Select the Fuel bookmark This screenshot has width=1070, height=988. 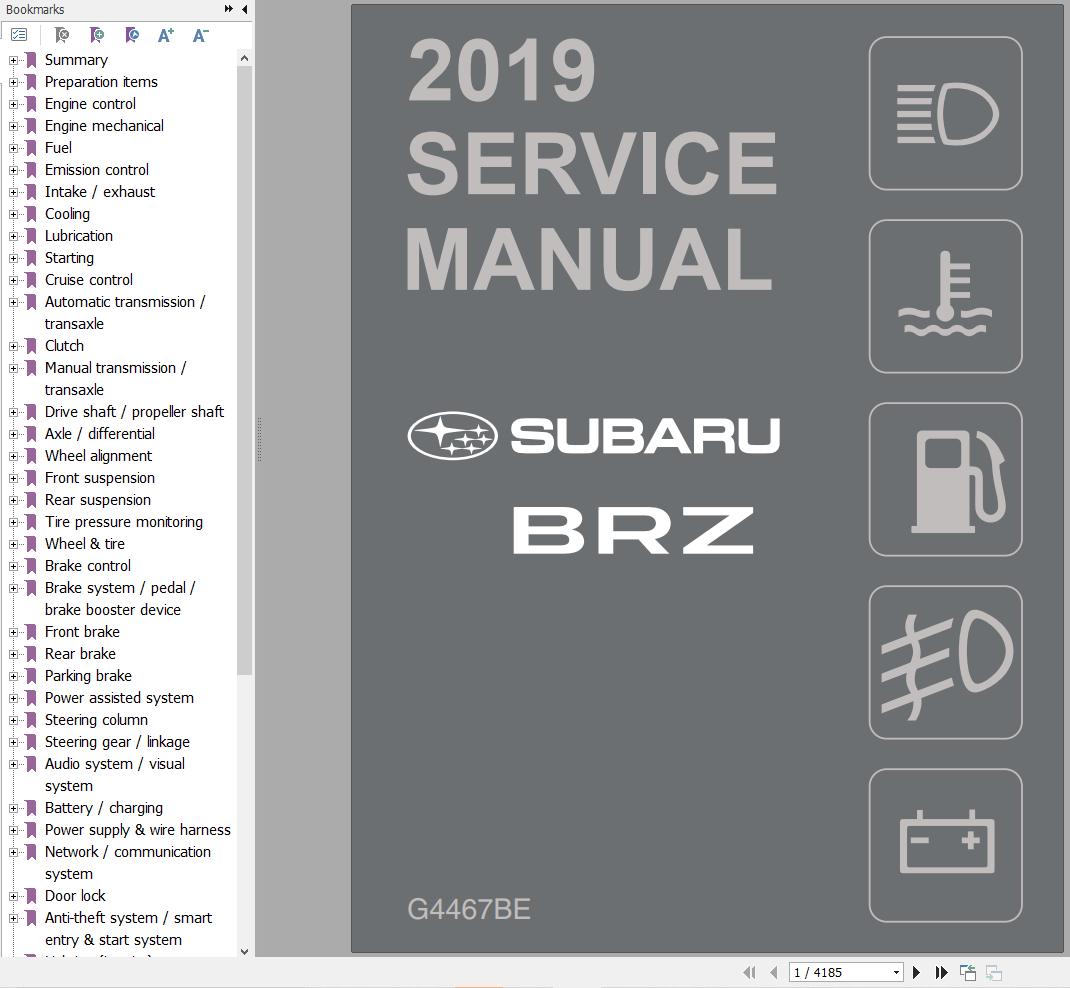[x=59, y=147]
